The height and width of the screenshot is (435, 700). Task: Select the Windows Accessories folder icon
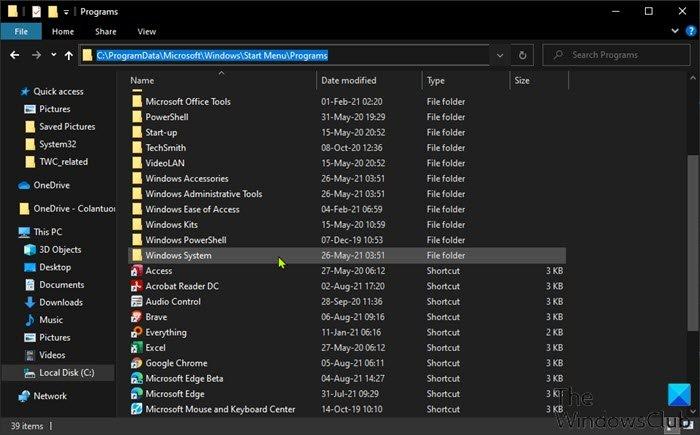coord(137,179)
